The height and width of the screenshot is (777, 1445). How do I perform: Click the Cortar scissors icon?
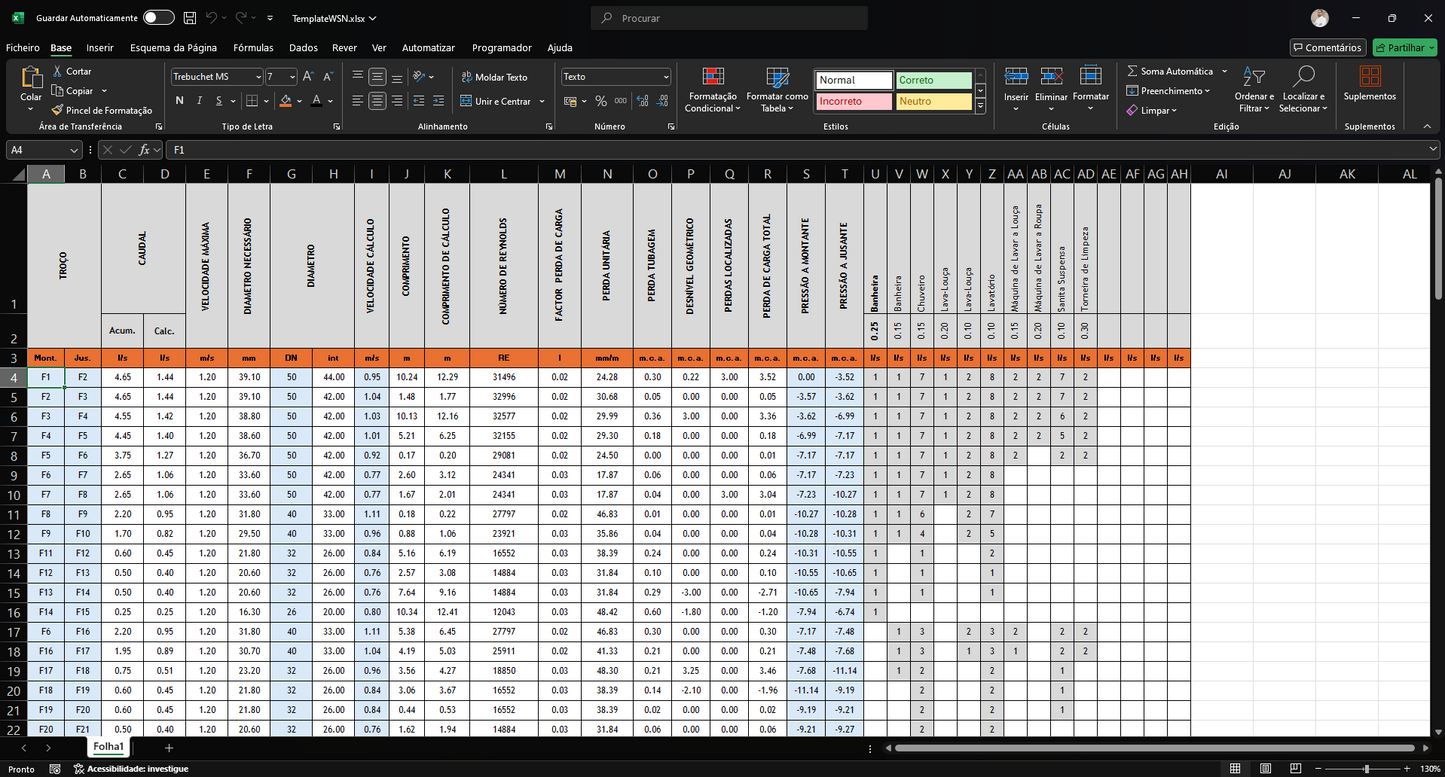pos(58,71)
